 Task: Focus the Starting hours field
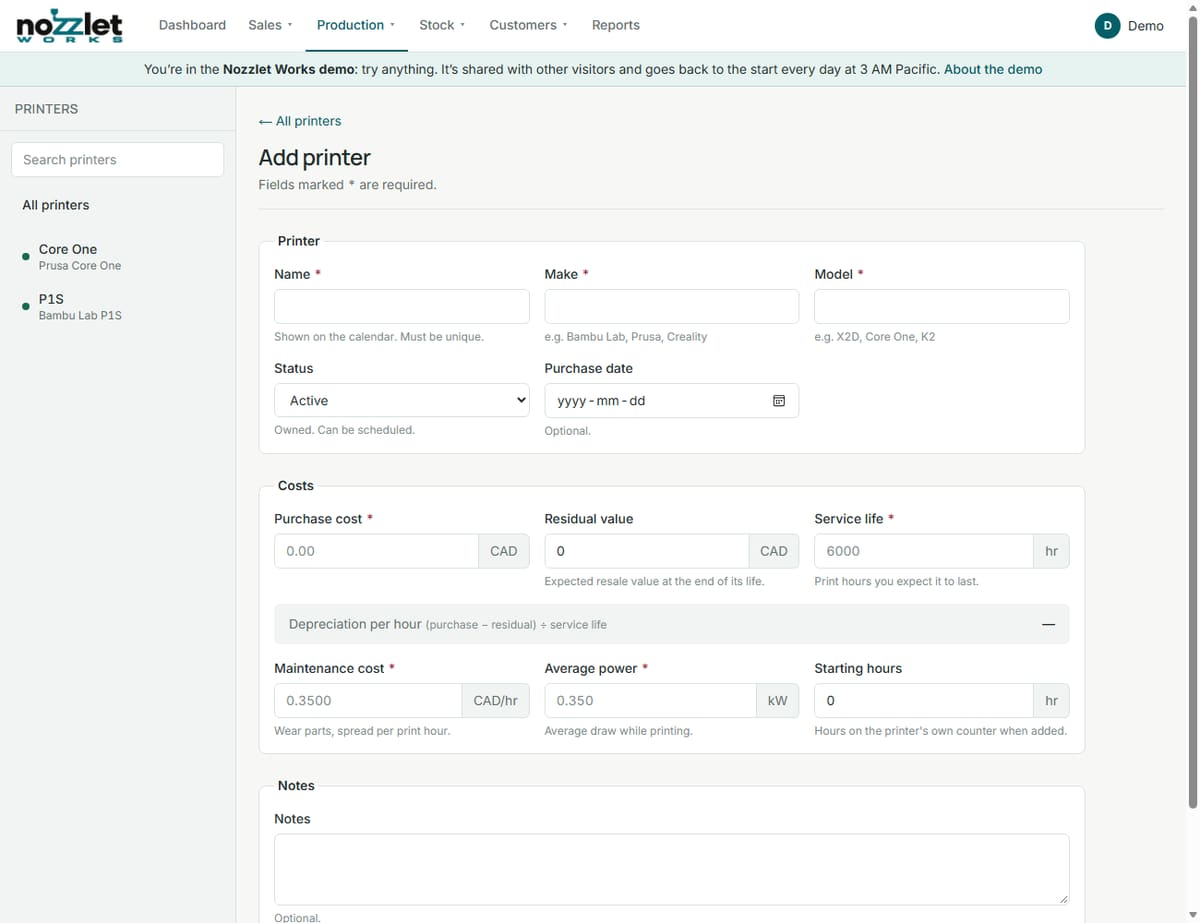[x=923, y=701]
